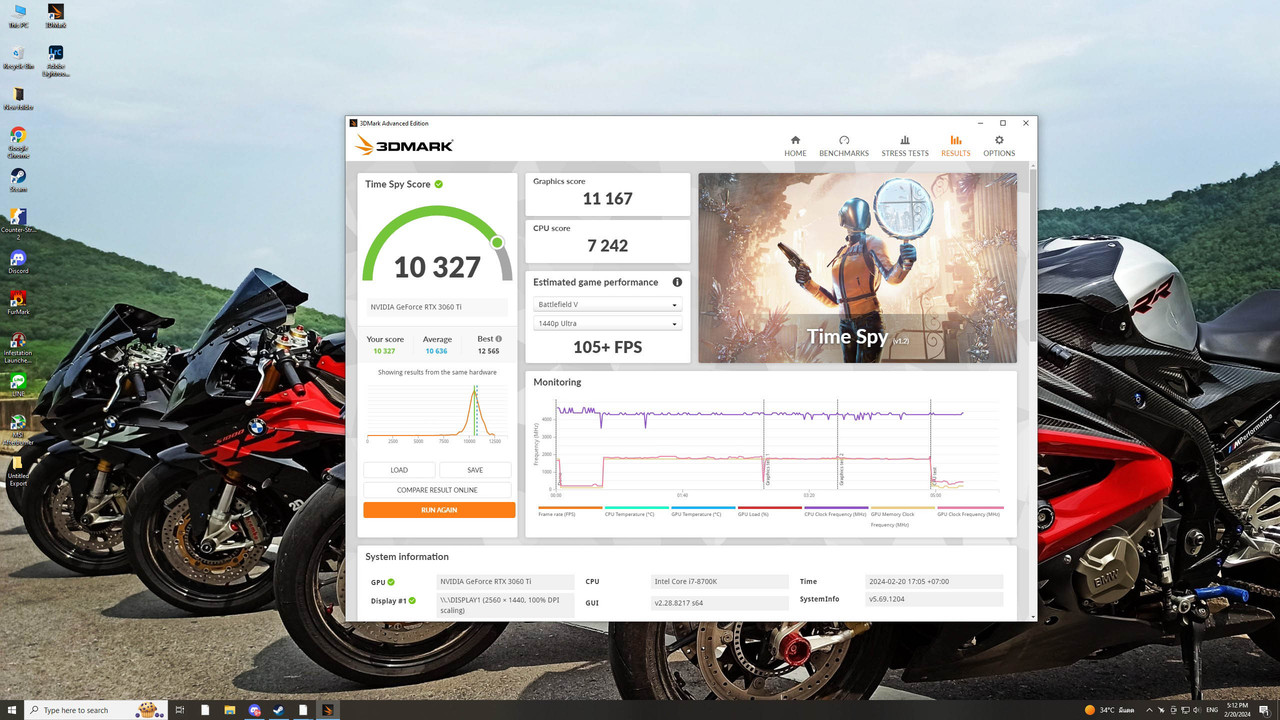Open File Explorer from the taskbar
The height and width of the screenshot is (720, 1280).
click(x=230, y=710)
